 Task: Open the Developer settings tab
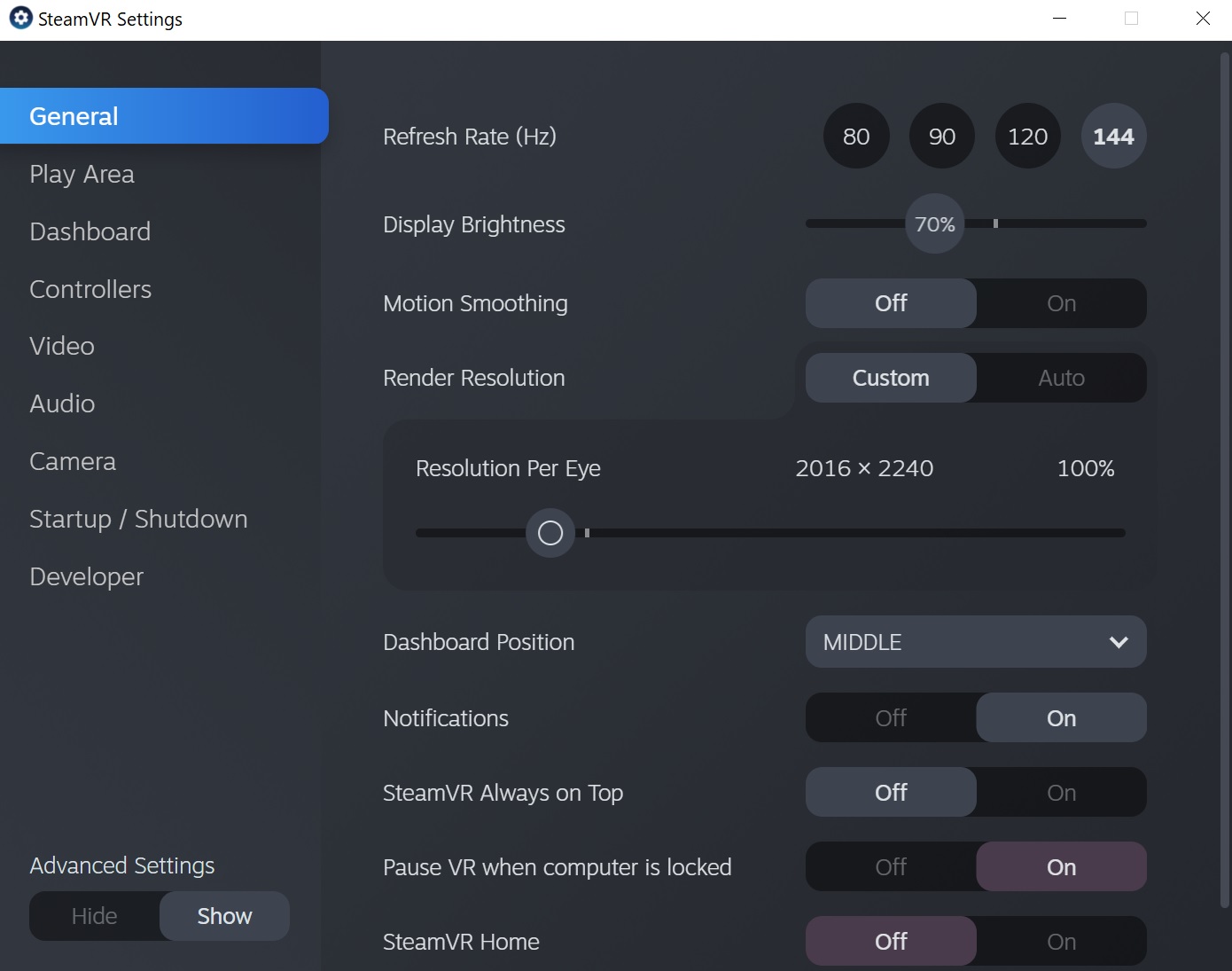click(x=86, y=576)
